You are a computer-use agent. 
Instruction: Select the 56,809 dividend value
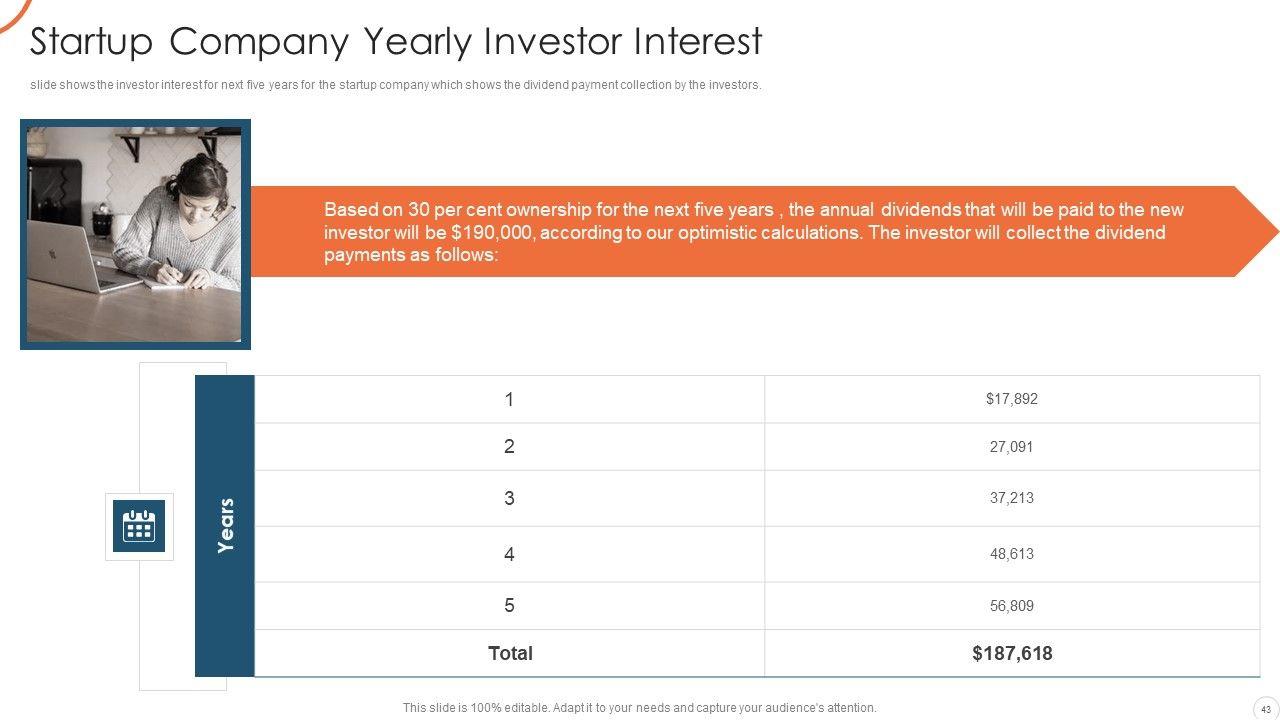[1011, 606]
